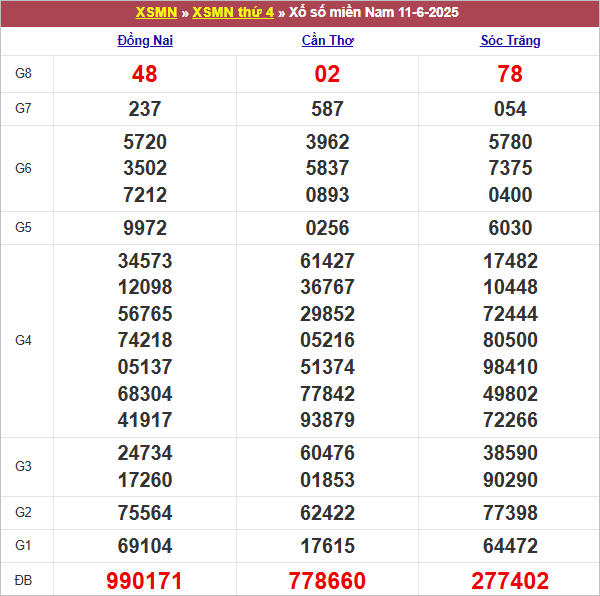Click G7 number 237
600x596 pixels.
(x=145, y=109)
